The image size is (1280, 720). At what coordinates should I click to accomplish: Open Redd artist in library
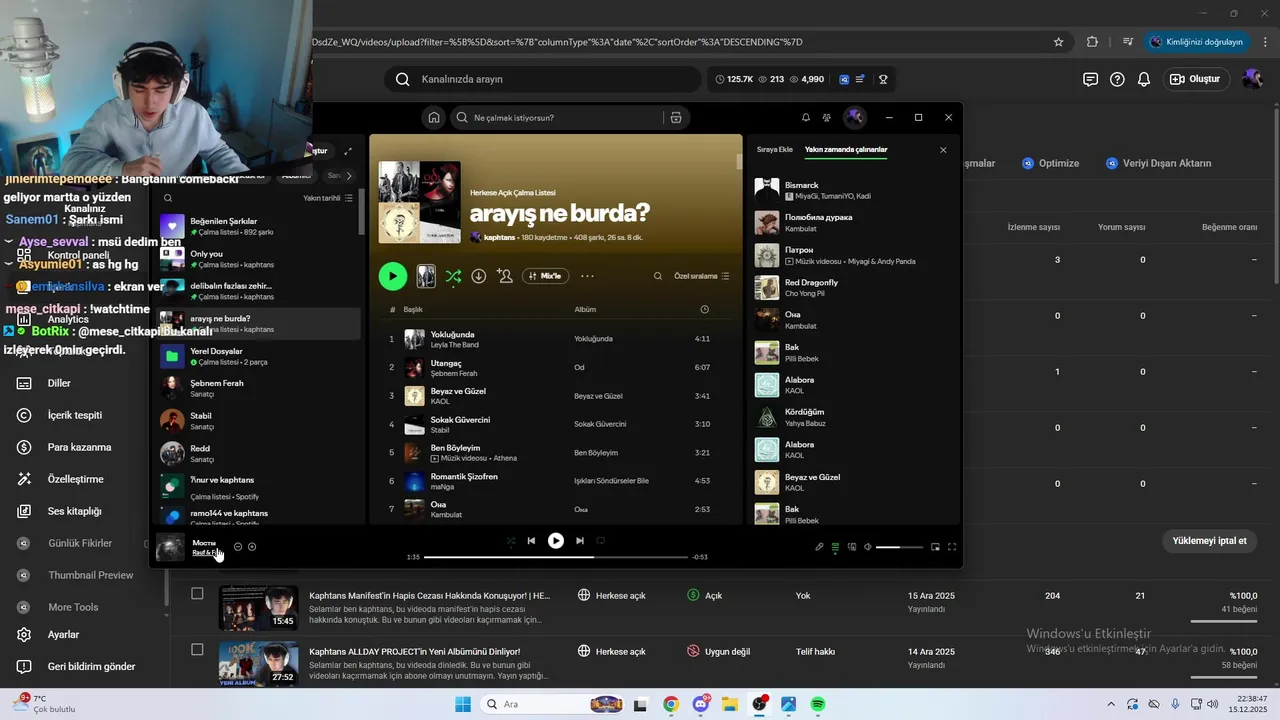tap(258, 453)
